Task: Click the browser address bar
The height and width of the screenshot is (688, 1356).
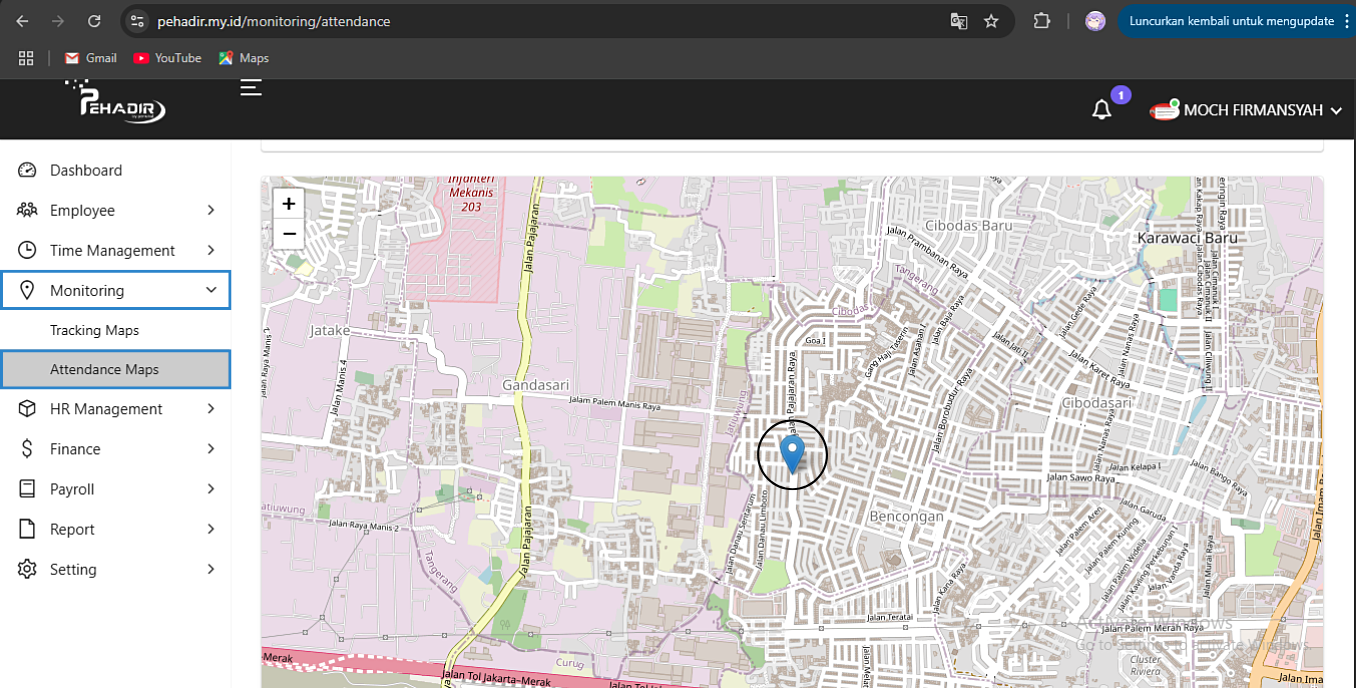Action: pos(400,20)
